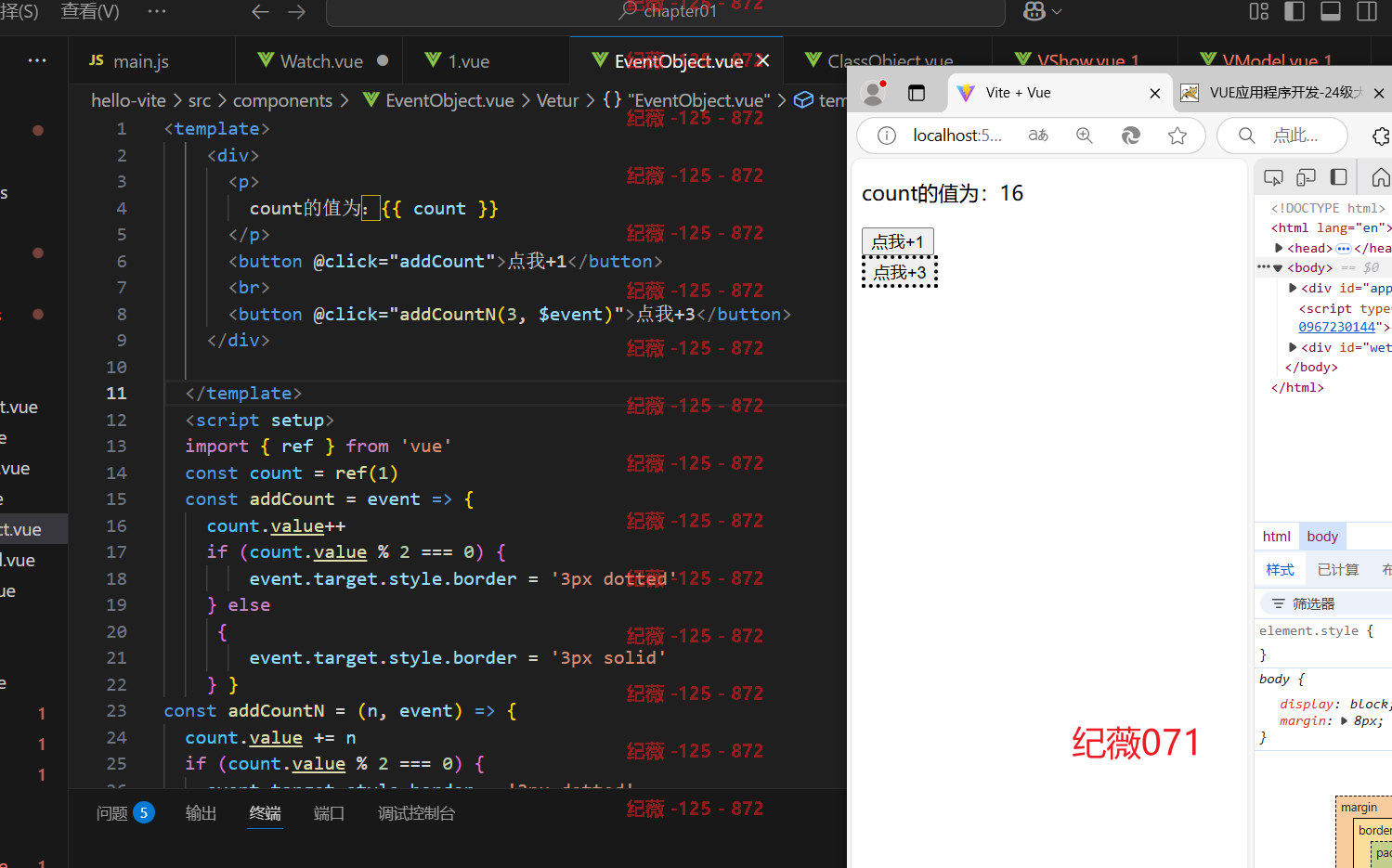Open the hello-vite breadcrumb
Screen dimensions: 1392x868
(x=128, y=100)
